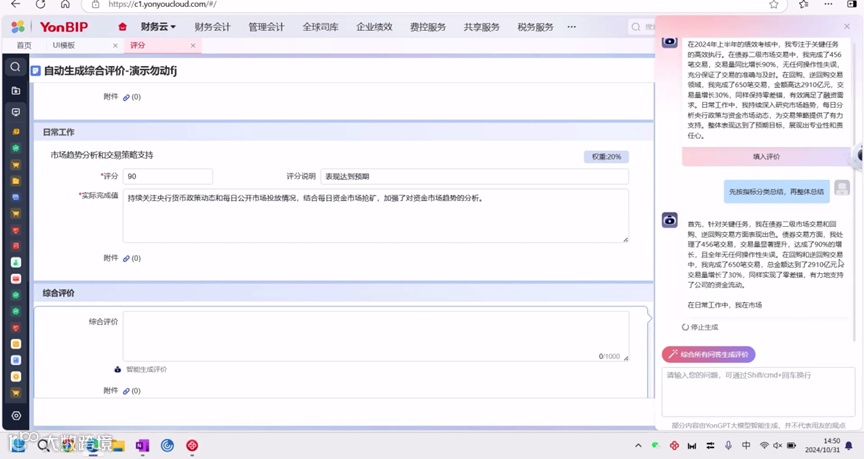Close the 评分 tab
The image size is (864, 459).
click(x=193, y=46)
